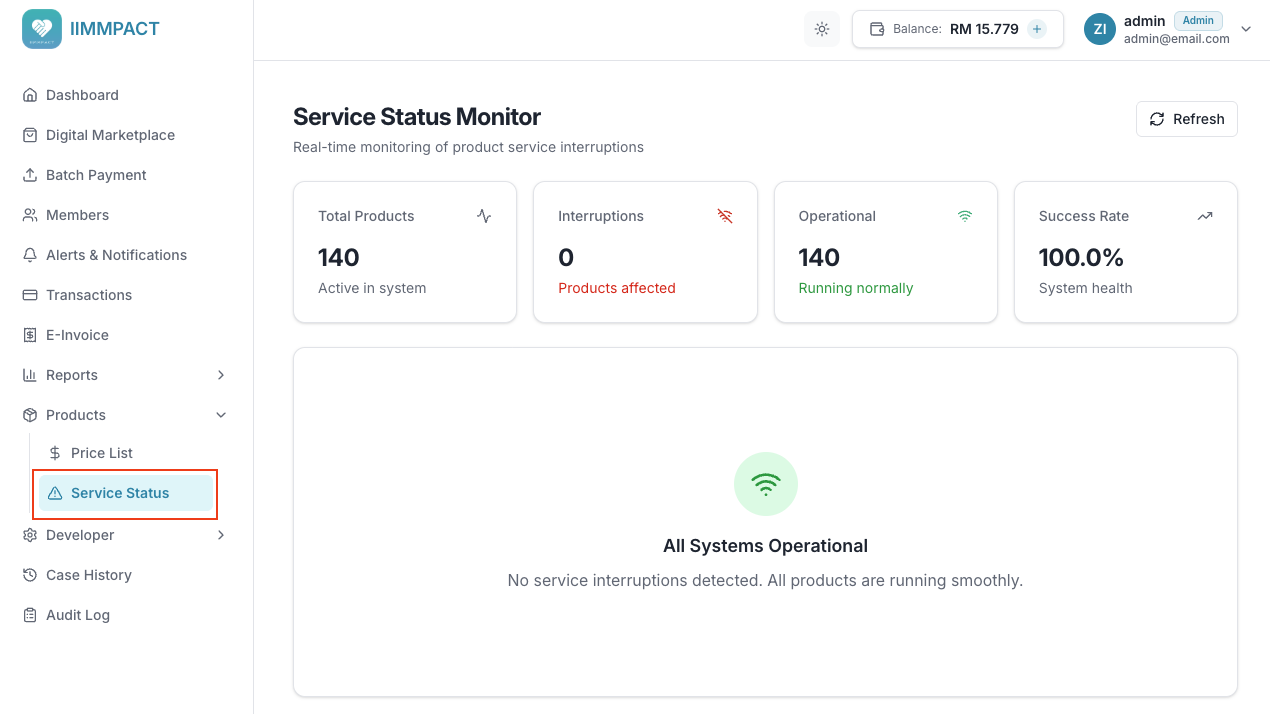1270x714 pixels.
Task: Select the Digital Marketplace icon
Action: point(30,134)
